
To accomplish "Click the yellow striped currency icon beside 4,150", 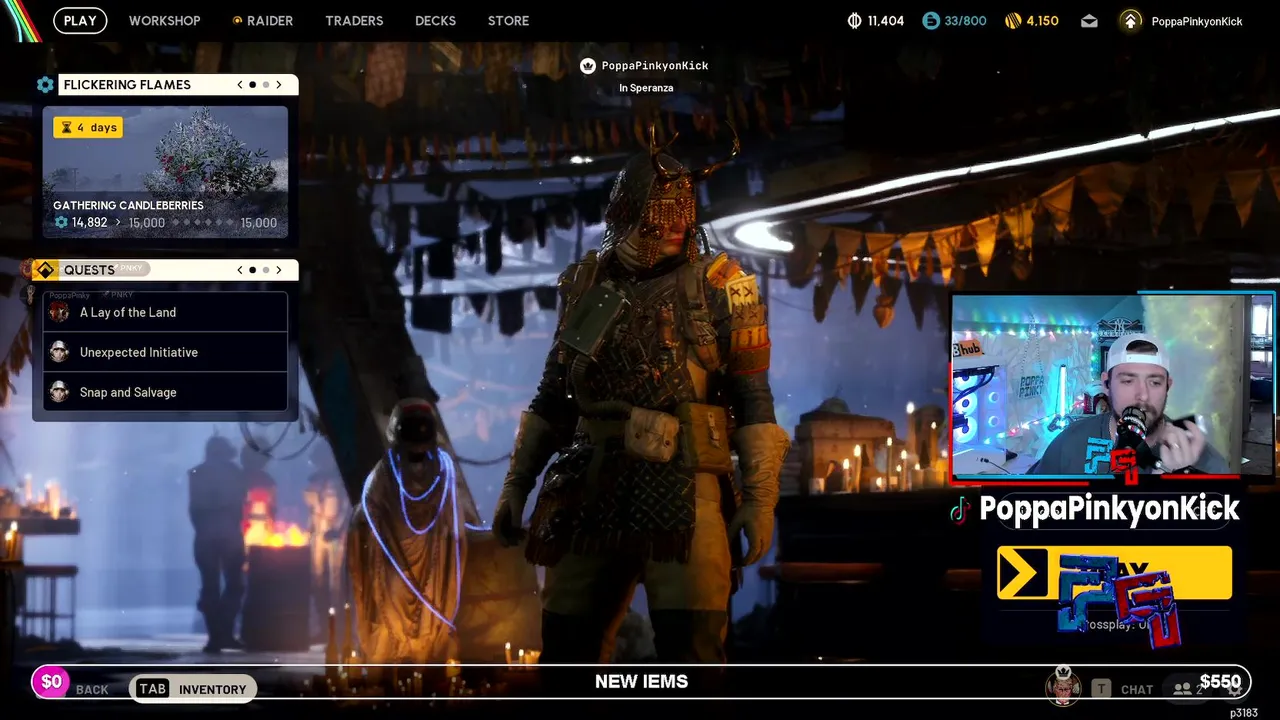I will 1013,21.
